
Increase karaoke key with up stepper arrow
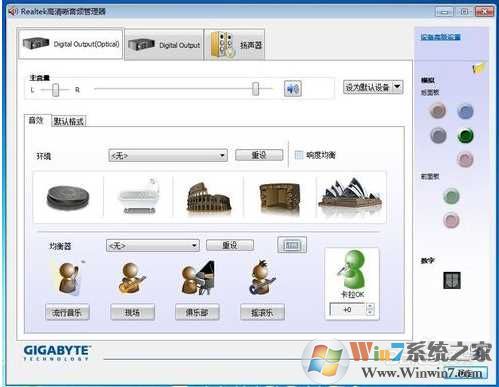370,306
